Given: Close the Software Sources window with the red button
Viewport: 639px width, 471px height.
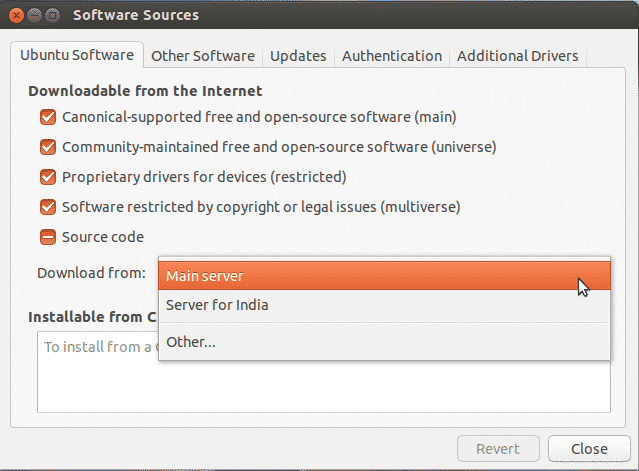Looking at the screenshot, I should point(16,15).
